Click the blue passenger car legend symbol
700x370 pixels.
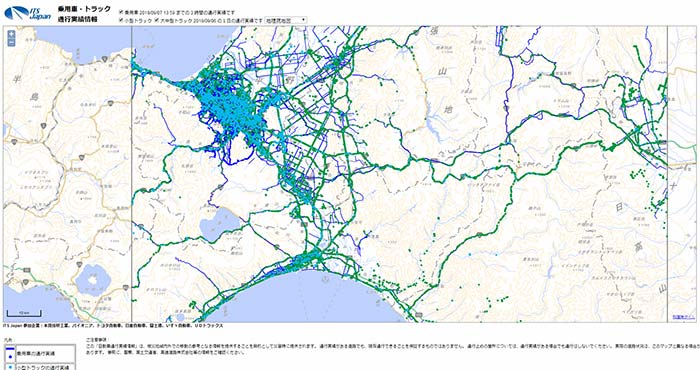click(x=9, y=353)
